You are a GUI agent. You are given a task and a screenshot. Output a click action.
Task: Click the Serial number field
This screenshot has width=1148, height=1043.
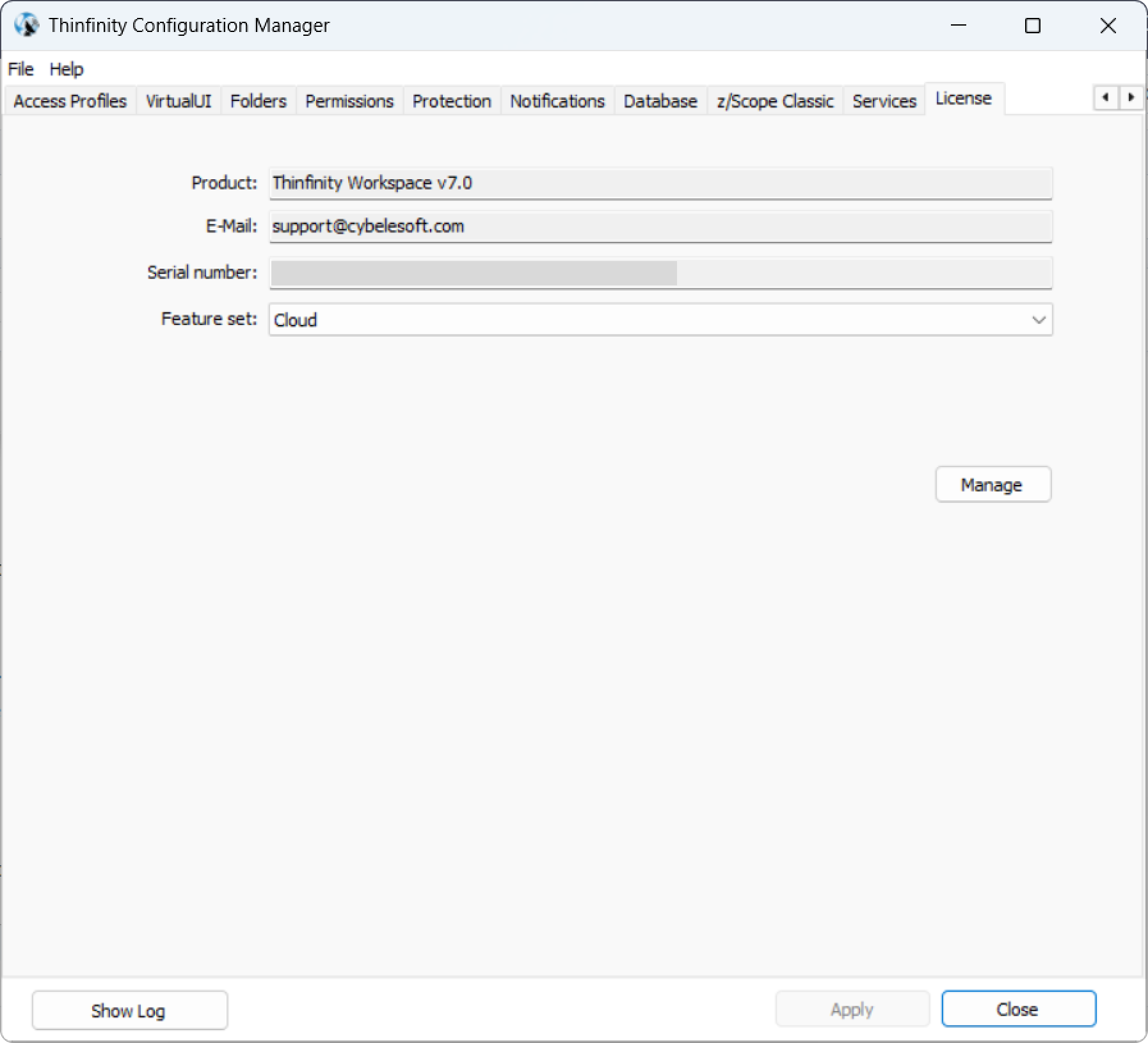pyautogui.click(x=661, y=273)
